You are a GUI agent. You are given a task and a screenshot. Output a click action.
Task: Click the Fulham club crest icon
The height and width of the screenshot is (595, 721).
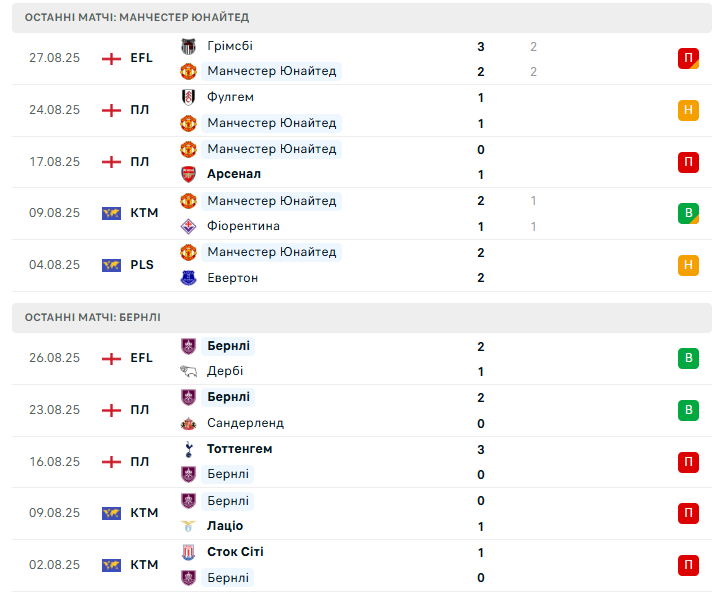pyautogui.click(x=188, y=97)
